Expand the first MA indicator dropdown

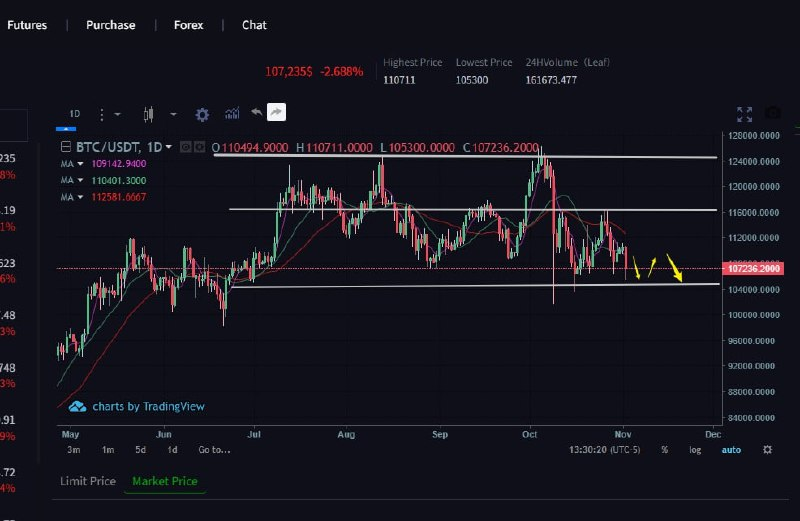pyautogui.click(x=80, y=163)
